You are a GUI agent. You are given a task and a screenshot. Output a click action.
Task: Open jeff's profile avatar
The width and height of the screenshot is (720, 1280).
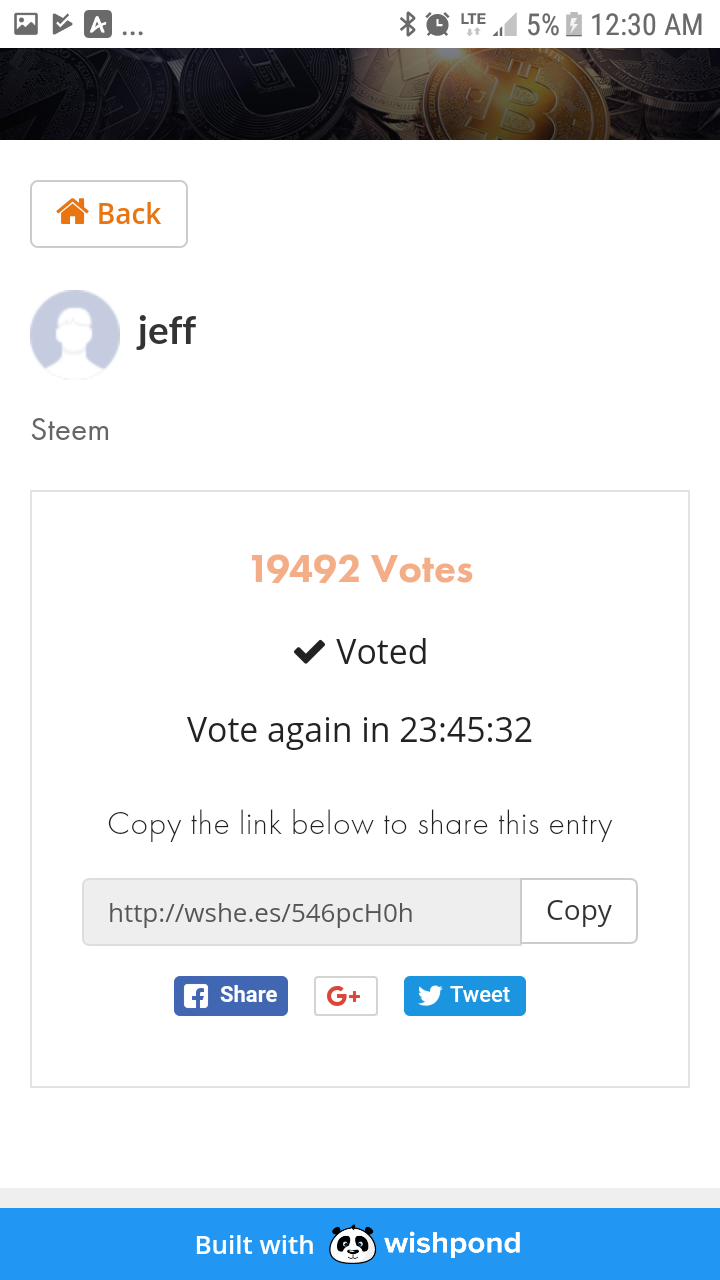75,335
